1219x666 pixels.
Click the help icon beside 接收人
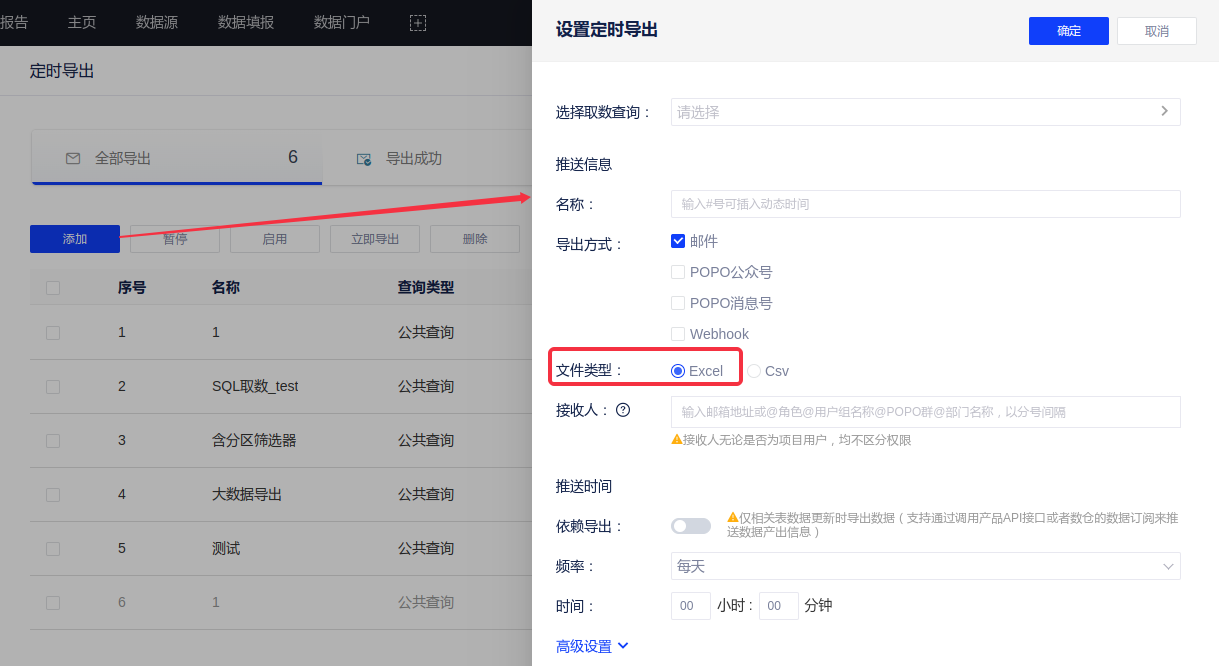tap(623, 410)
